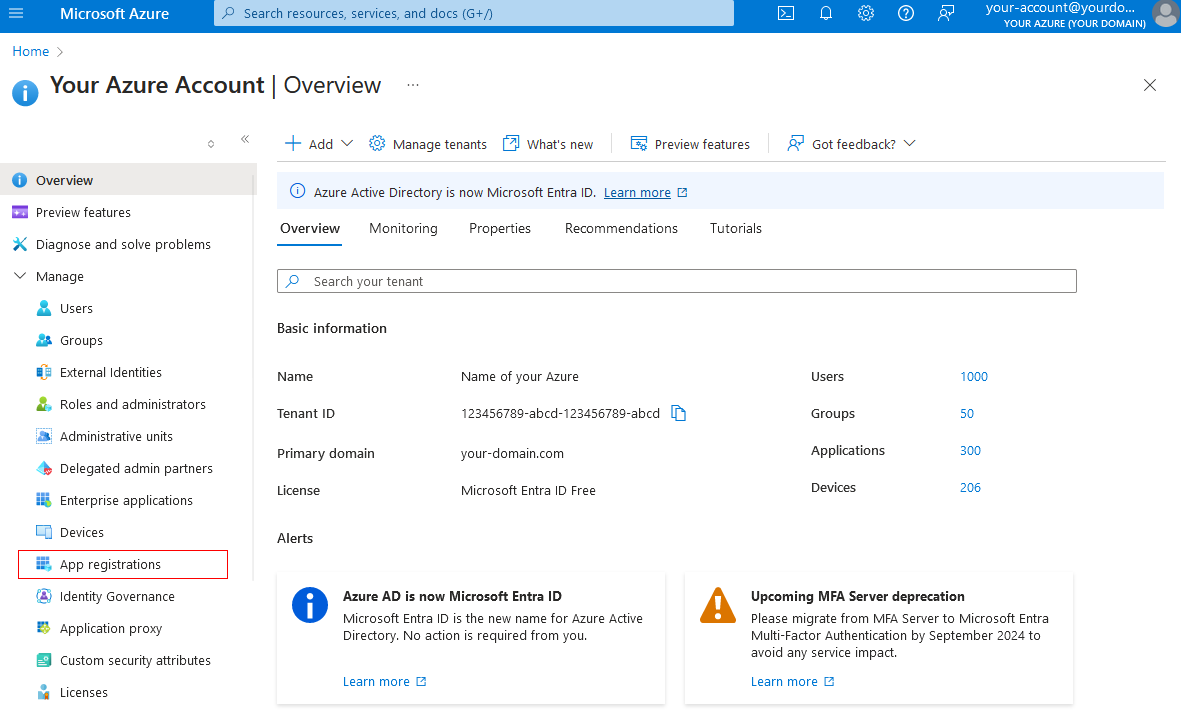Viewport: 1181px width, 715px height.
Task: Click the sidebar expand/collapse all arrows
Action: (211, 144)
